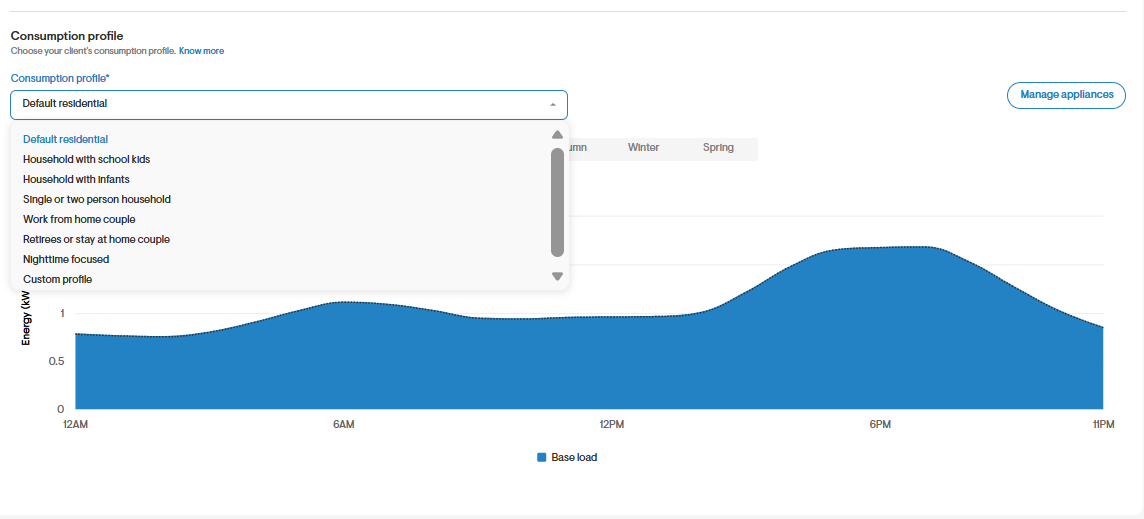
Task: Switch to the Winter season tab
Action: tap(644, 147)
